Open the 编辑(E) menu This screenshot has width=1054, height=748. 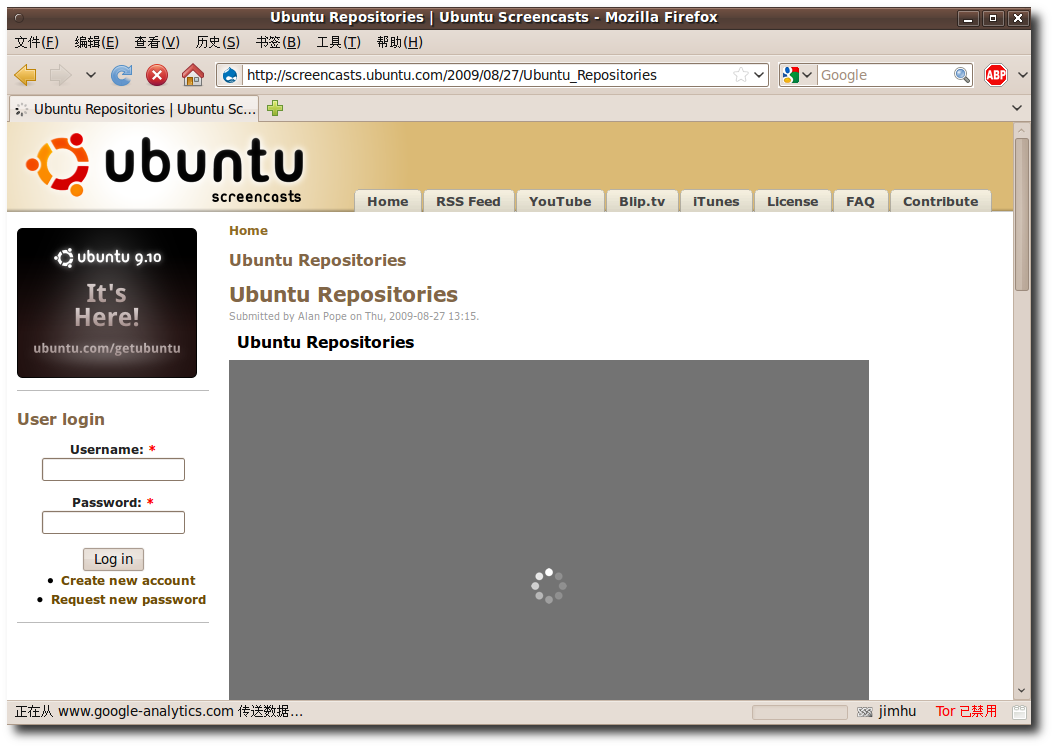[96, 42]
